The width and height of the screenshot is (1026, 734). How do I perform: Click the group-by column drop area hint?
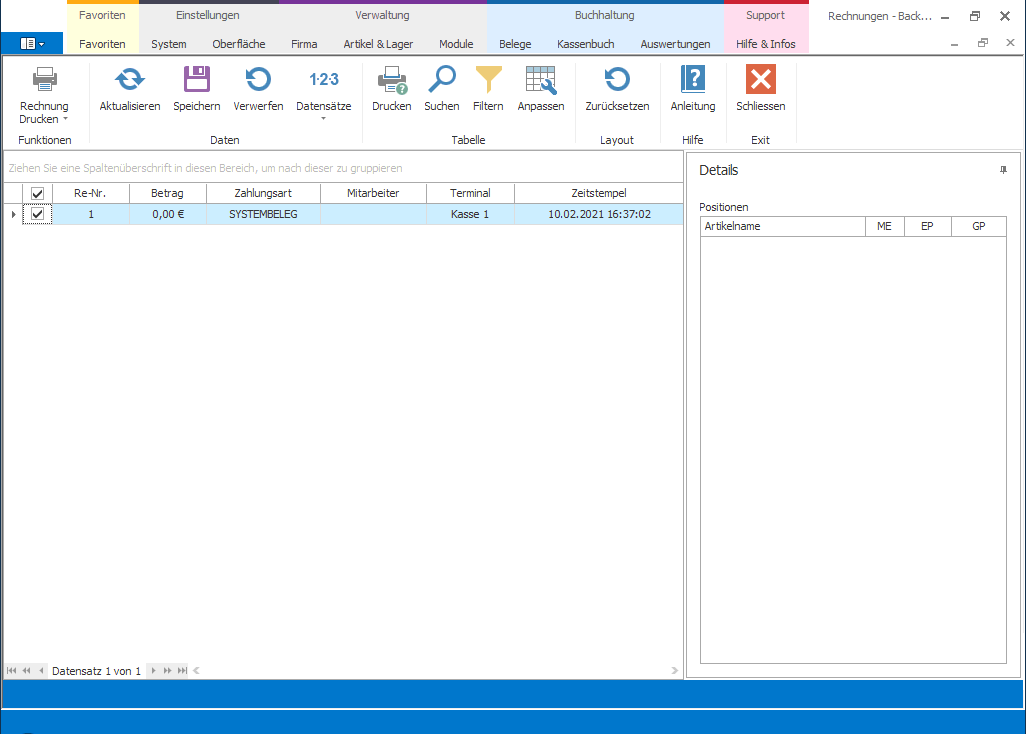[x=205, y=168]
